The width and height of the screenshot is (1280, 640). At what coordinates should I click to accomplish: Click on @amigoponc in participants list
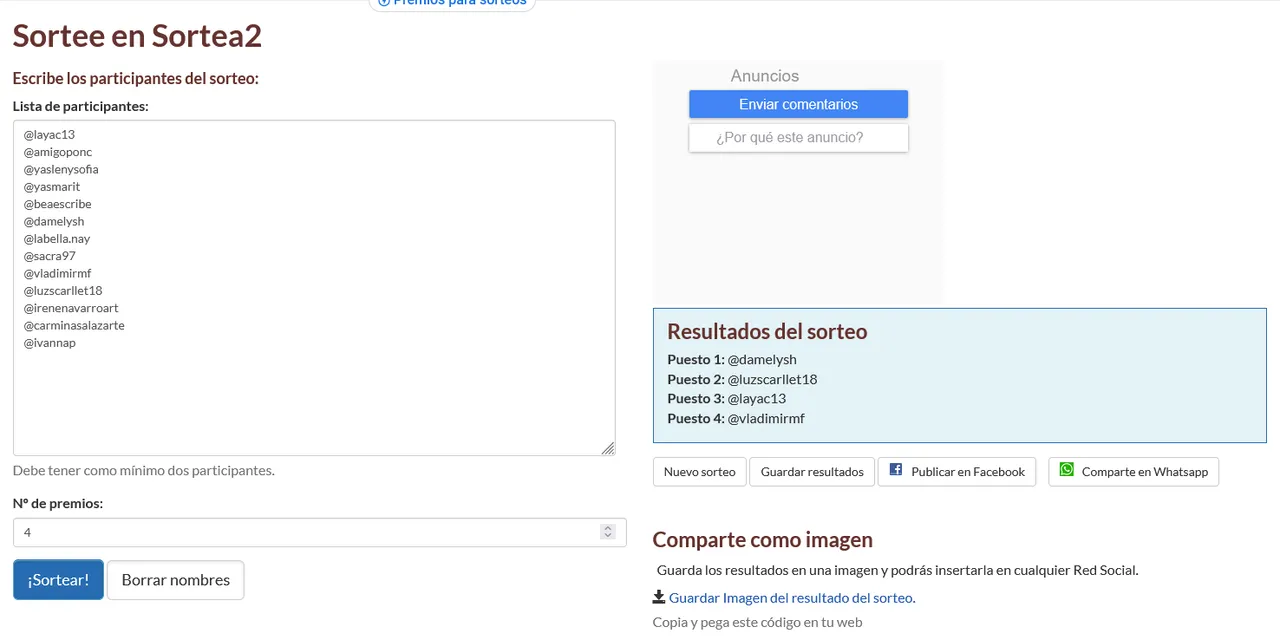[x=58, y=152]
